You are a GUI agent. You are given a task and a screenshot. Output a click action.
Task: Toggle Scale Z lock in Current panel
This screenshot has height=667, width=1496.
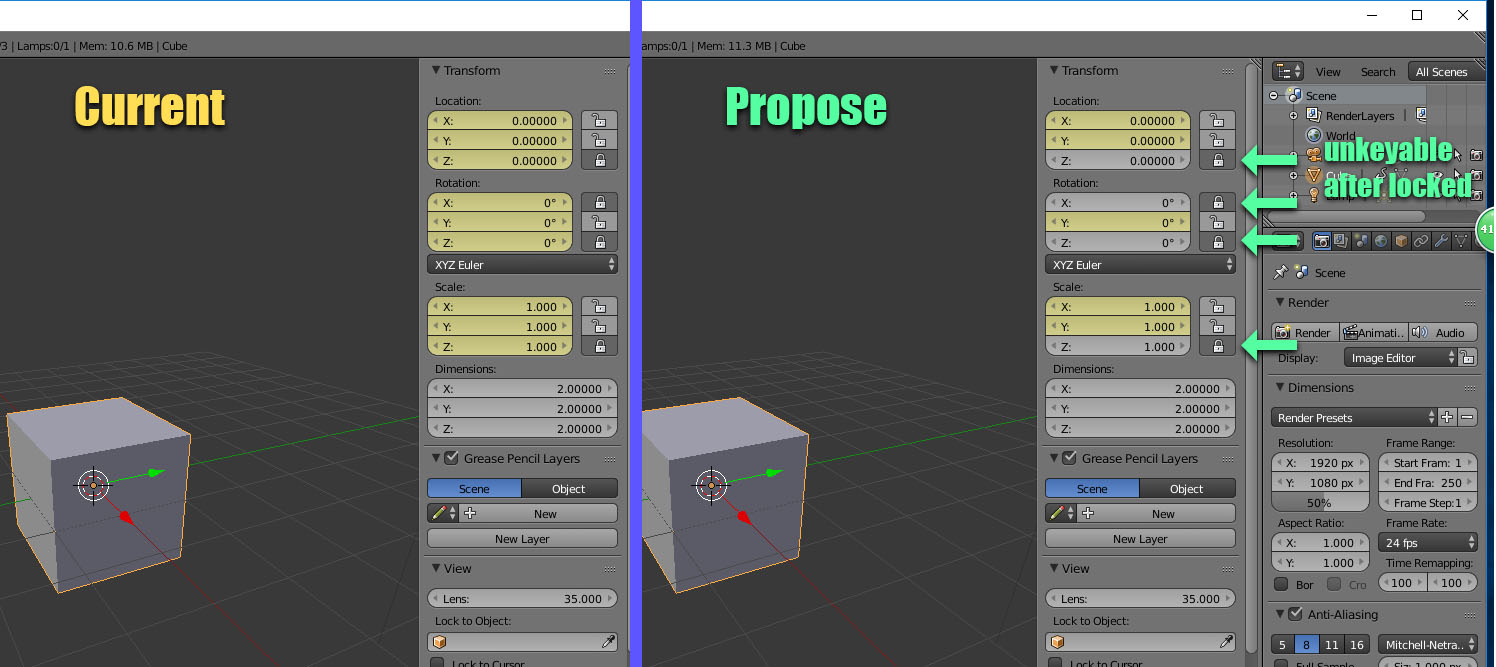point(599,347)
